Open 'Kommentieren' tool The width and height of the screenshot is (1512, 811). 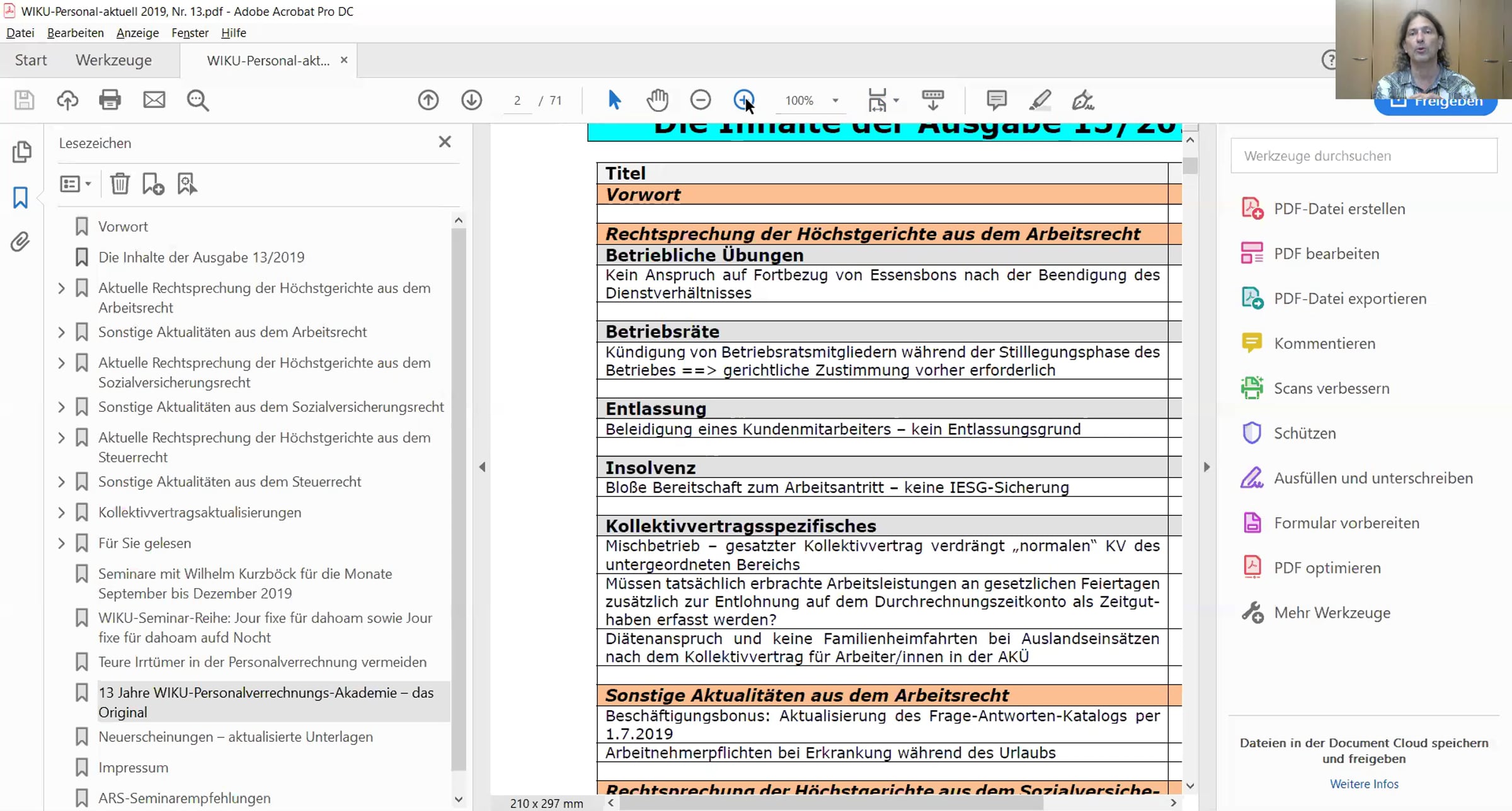[x=1309, y=343]
